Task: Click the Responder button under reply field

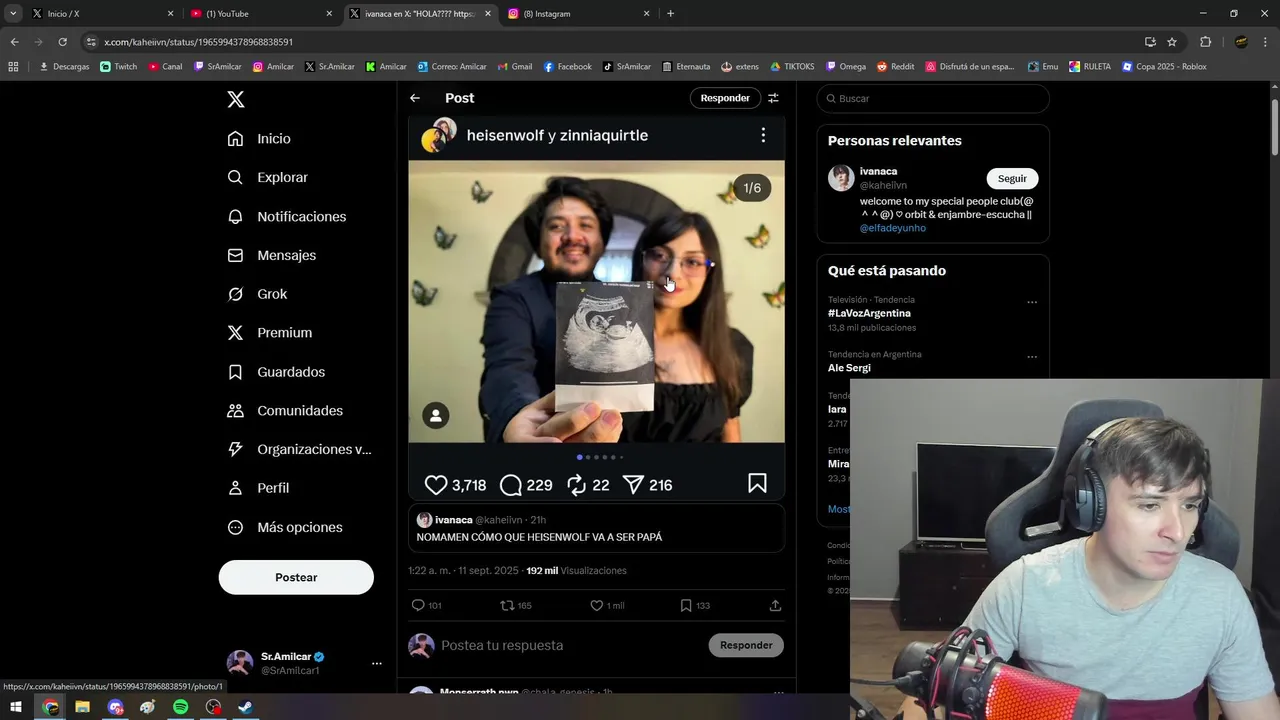Action: click(x=746, y=645)
